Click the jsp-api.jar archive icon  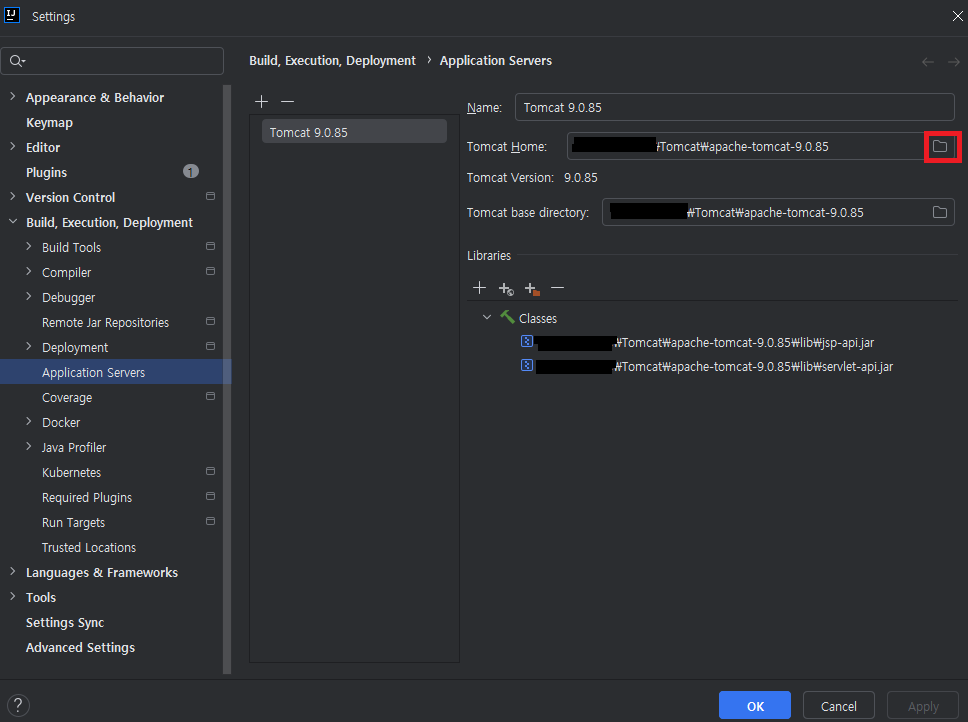point(527,341)
